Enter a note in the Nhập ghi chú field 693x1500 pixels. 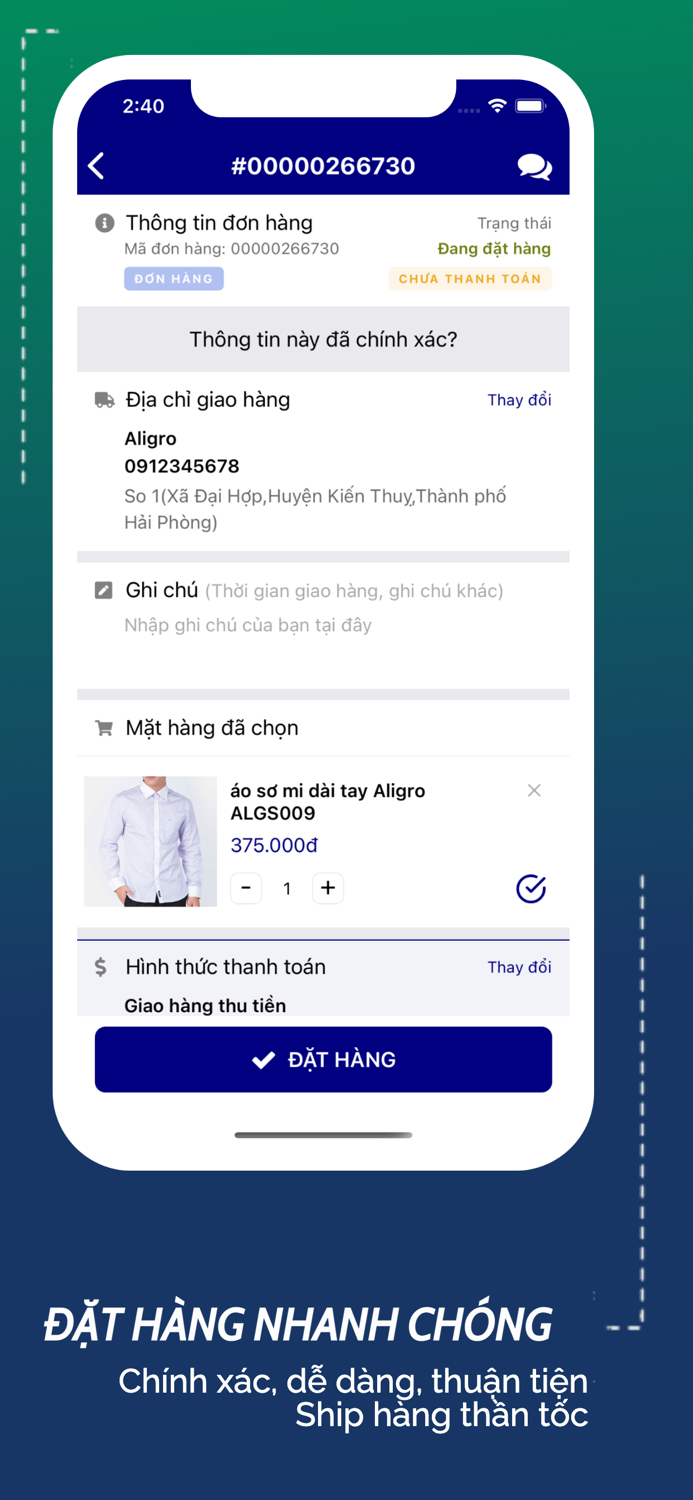(323, 640)
